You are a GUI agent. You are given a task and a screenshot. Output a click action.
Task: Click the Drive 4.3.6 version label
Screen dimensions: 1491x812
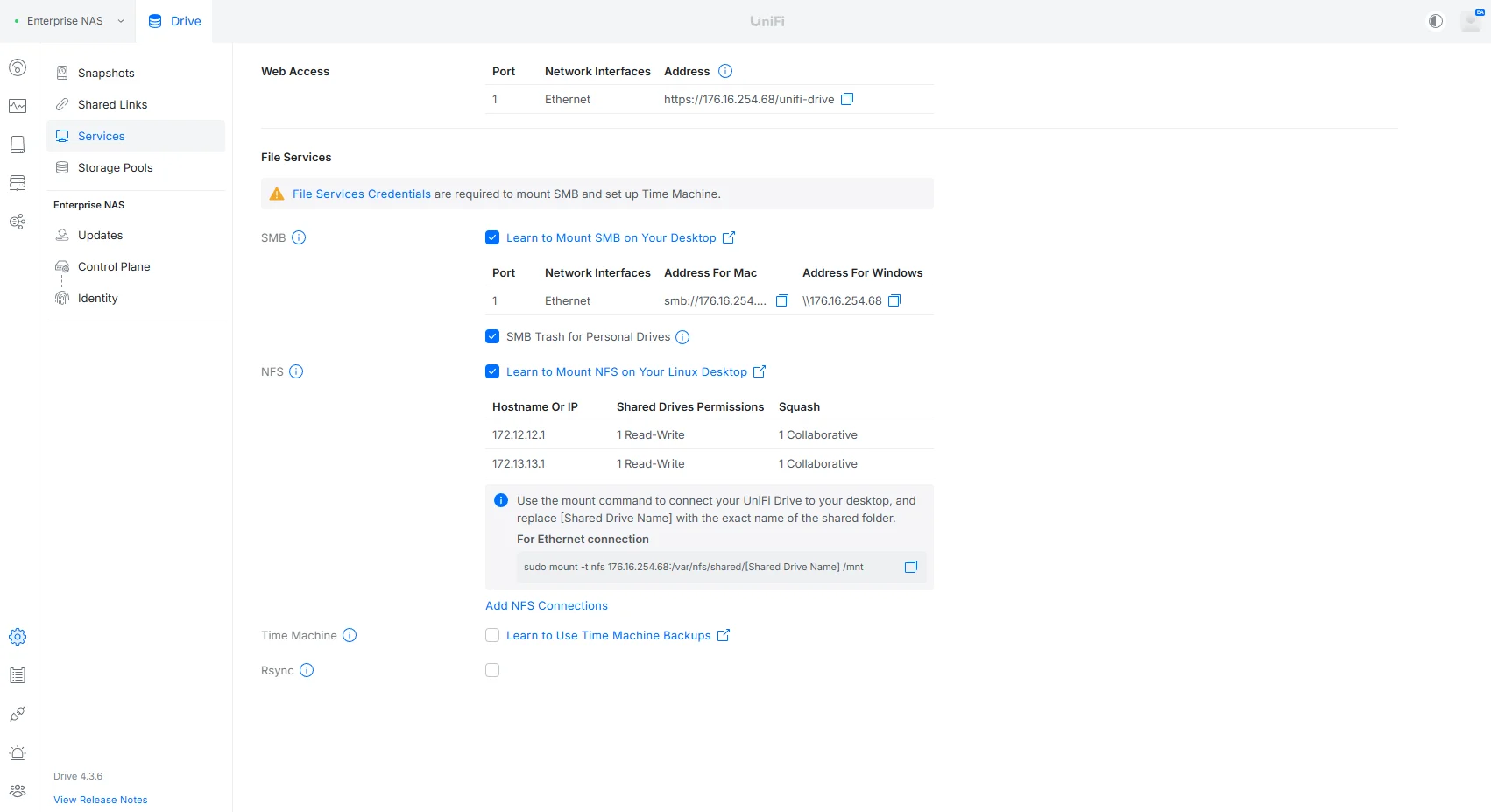coord(78,776)
